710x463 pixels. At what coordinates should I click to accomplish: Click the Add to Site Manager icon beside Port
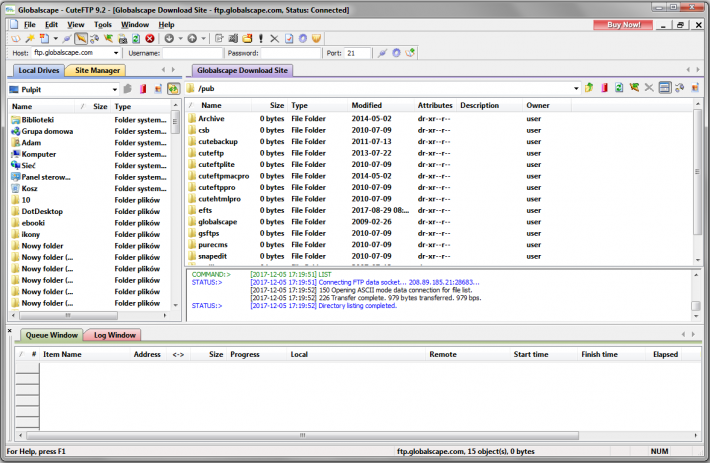[410, 53]
